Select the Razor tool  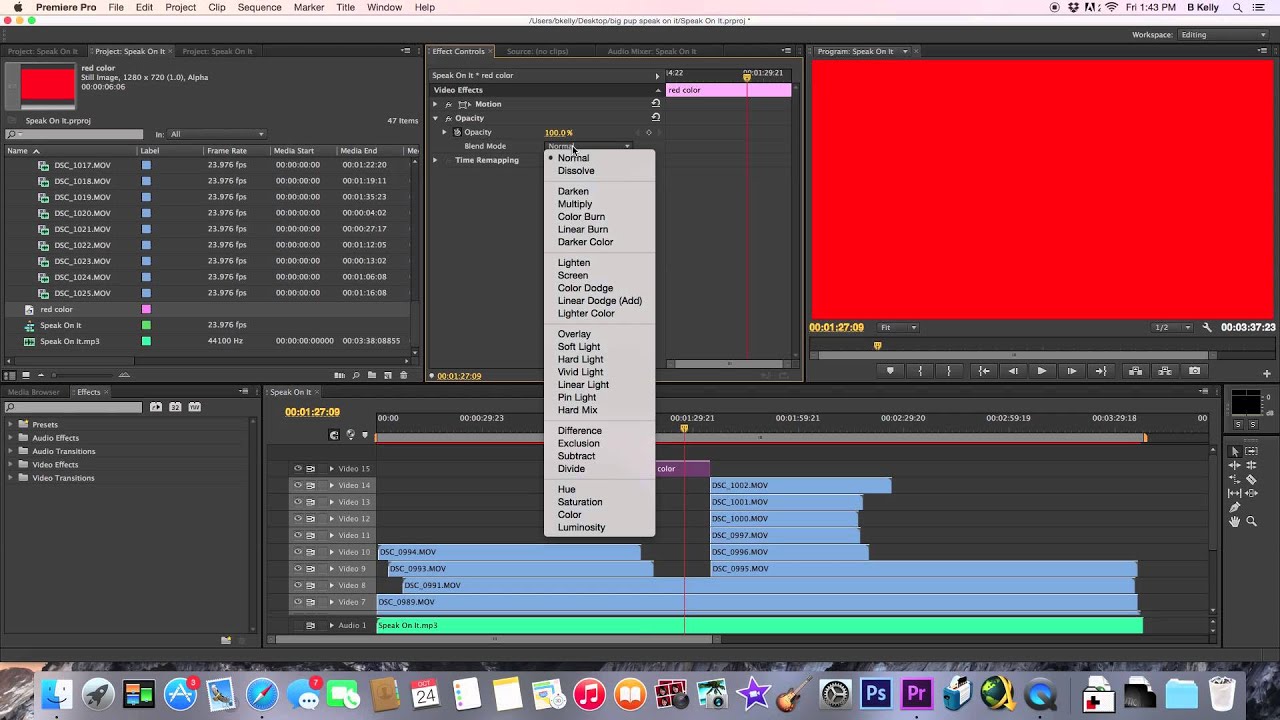coord(1251,479)
